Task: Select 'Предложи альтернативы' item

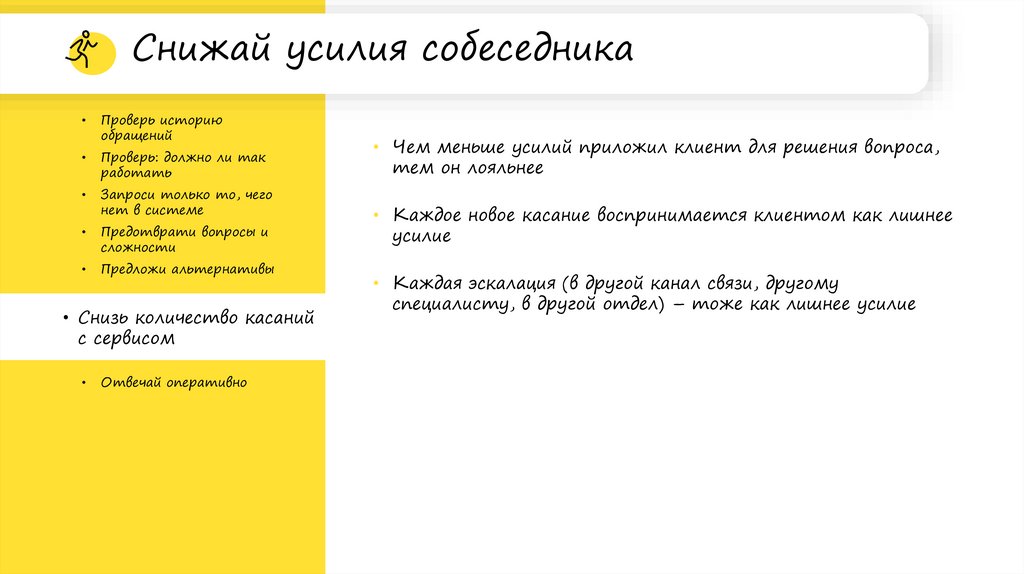Action: pos(187,269)
